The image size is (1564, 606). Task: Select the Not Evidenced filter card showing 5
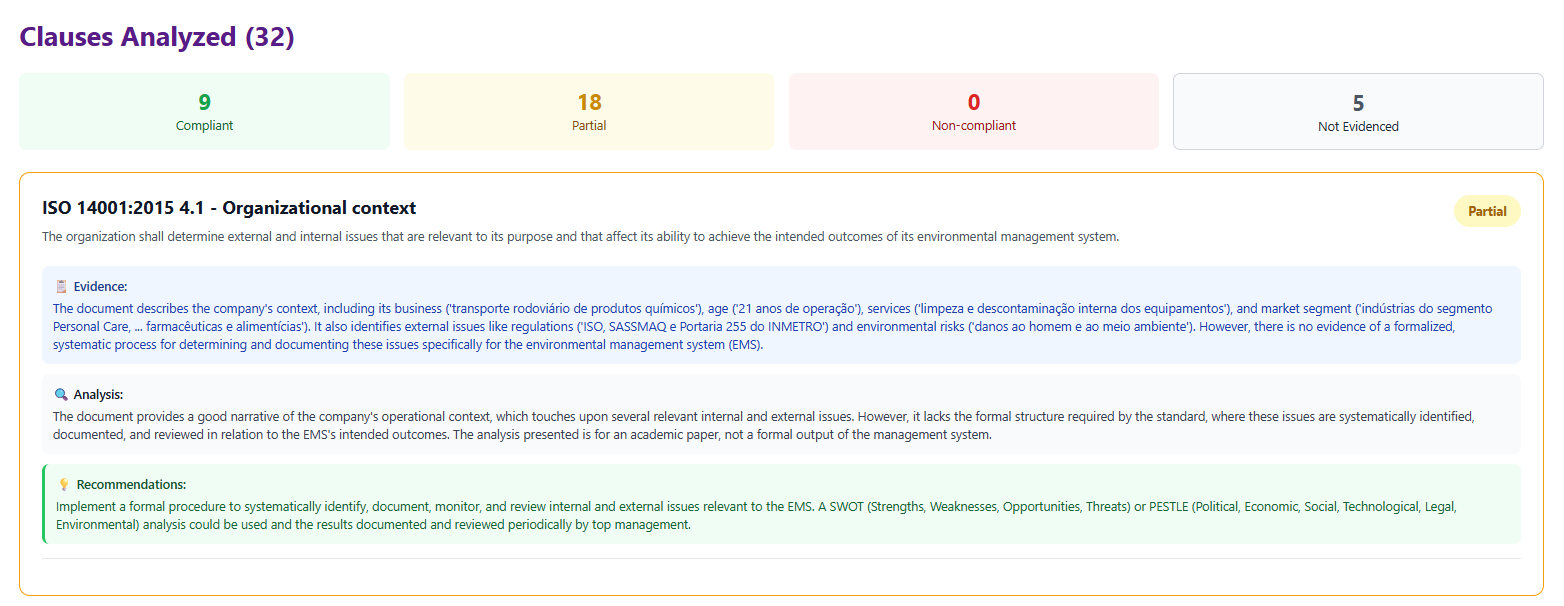(1358, 112)
